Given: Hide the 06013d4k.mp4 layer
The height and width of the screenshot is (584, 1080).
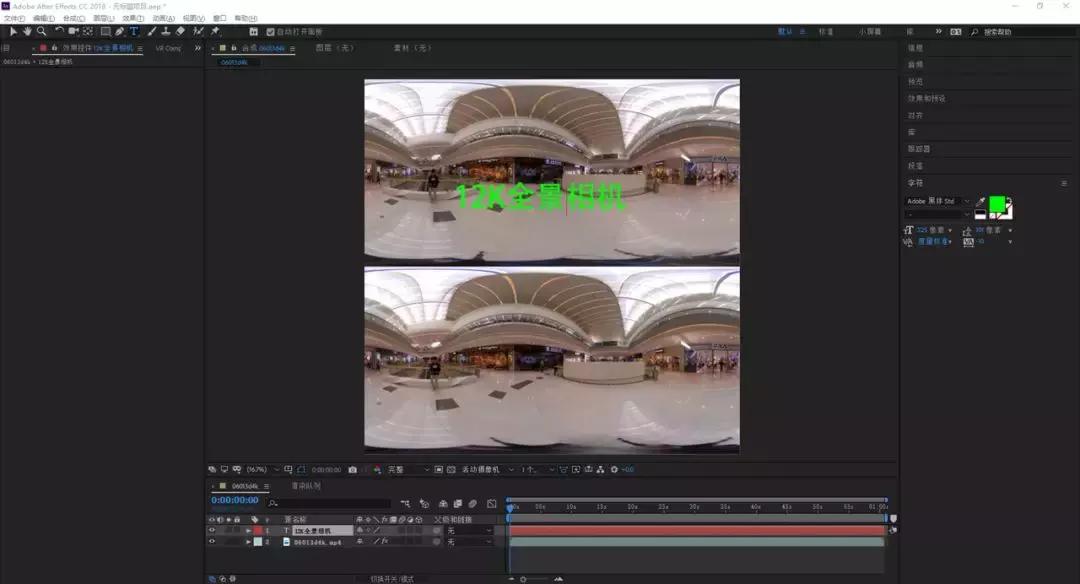Looking at the screenshot, I should pyautogui.click(x=211, y=542).
